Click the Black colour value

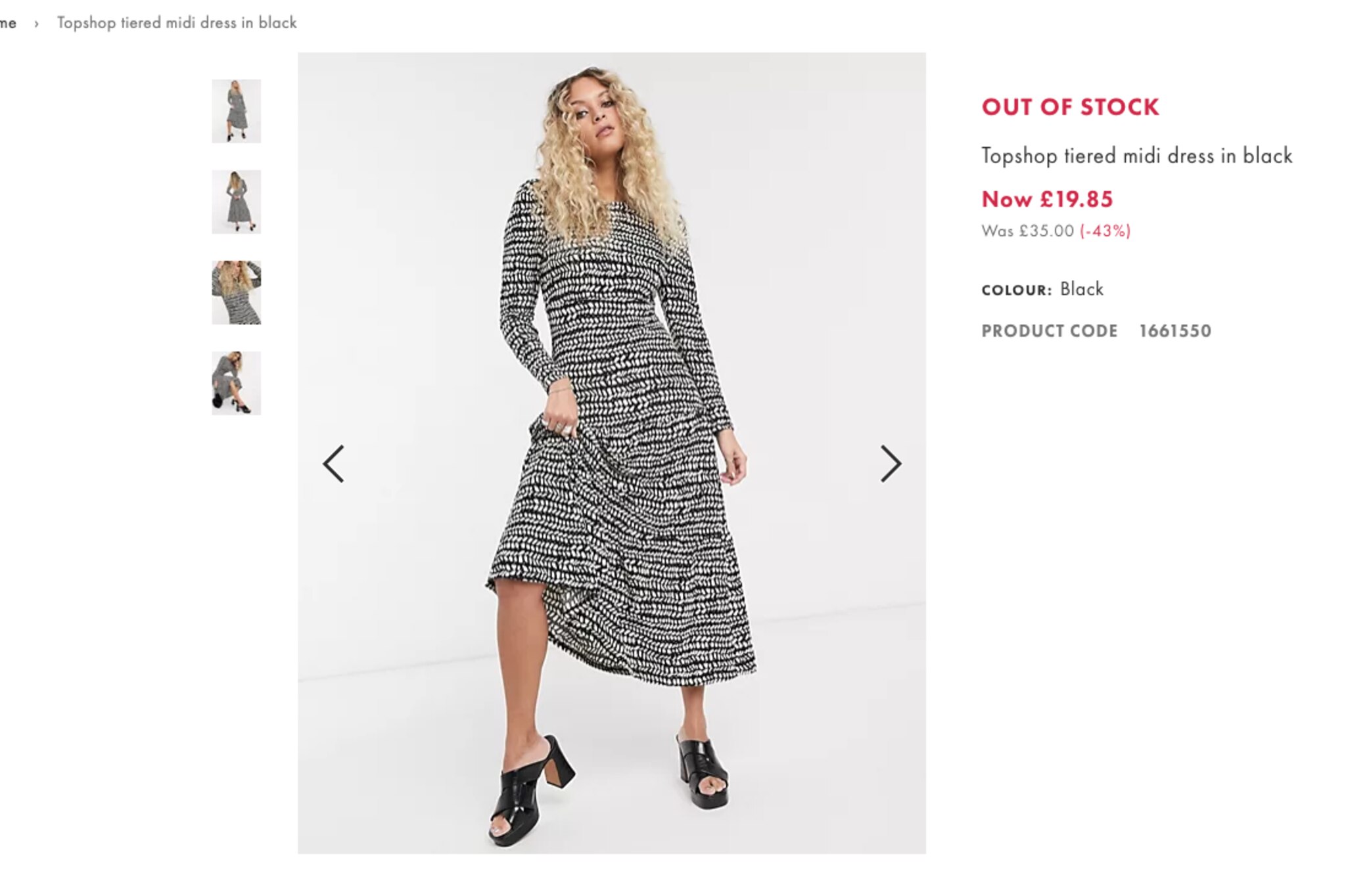[x=1081, y=289]
